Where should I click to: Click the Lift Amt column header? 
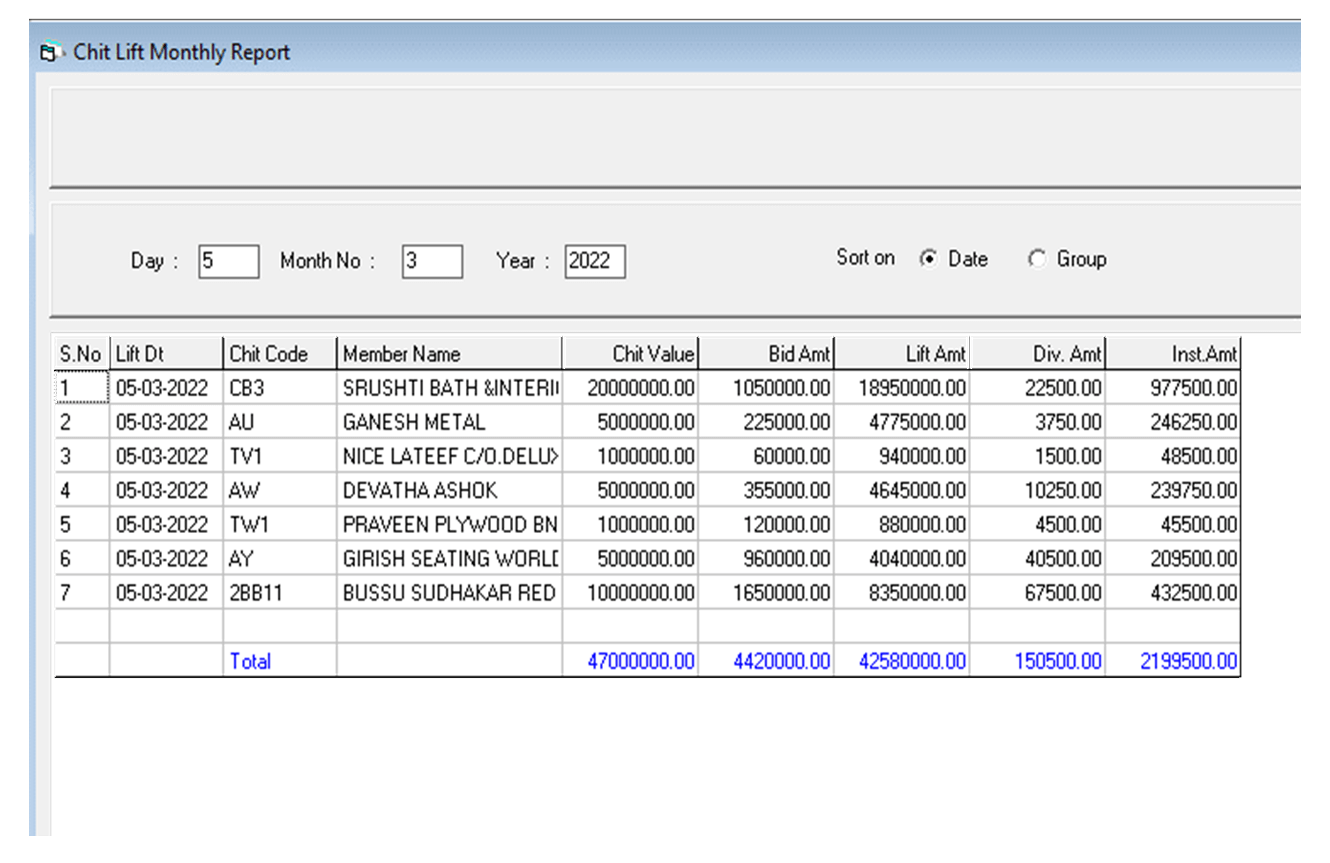(903, 353)
